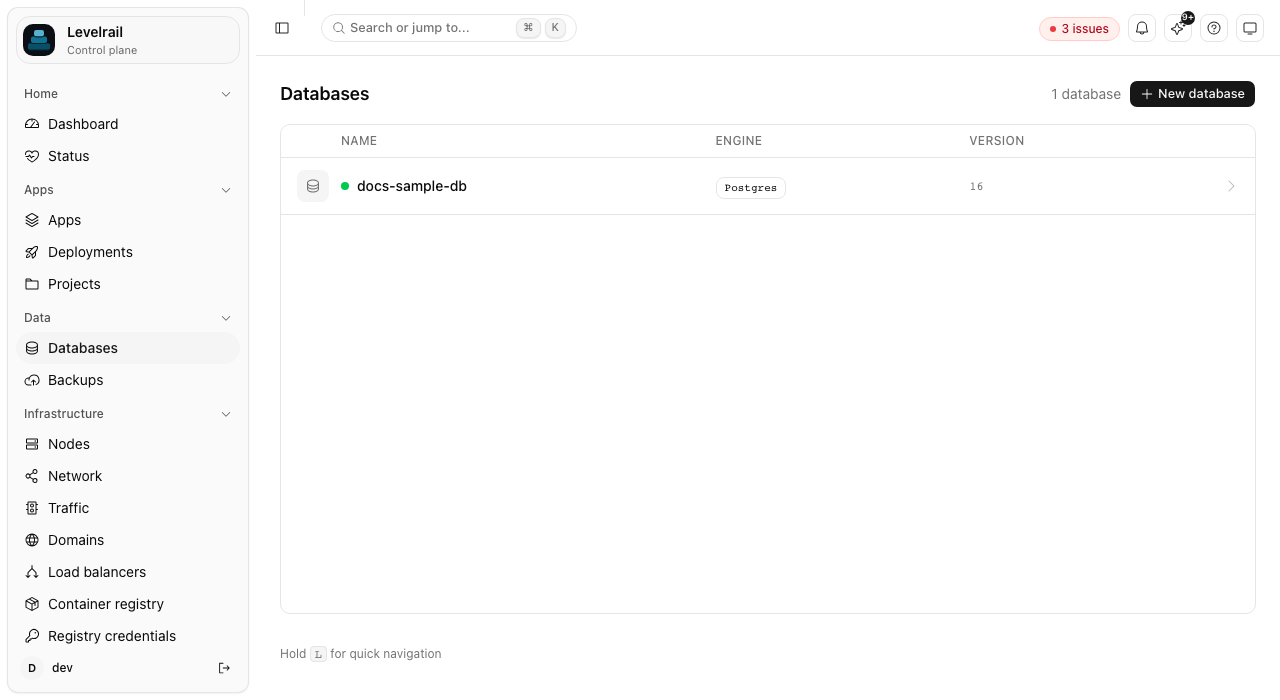Viewport: 1280px width, 700px height.
Task: Collapse the Apps section chevron
Action: 226,190
